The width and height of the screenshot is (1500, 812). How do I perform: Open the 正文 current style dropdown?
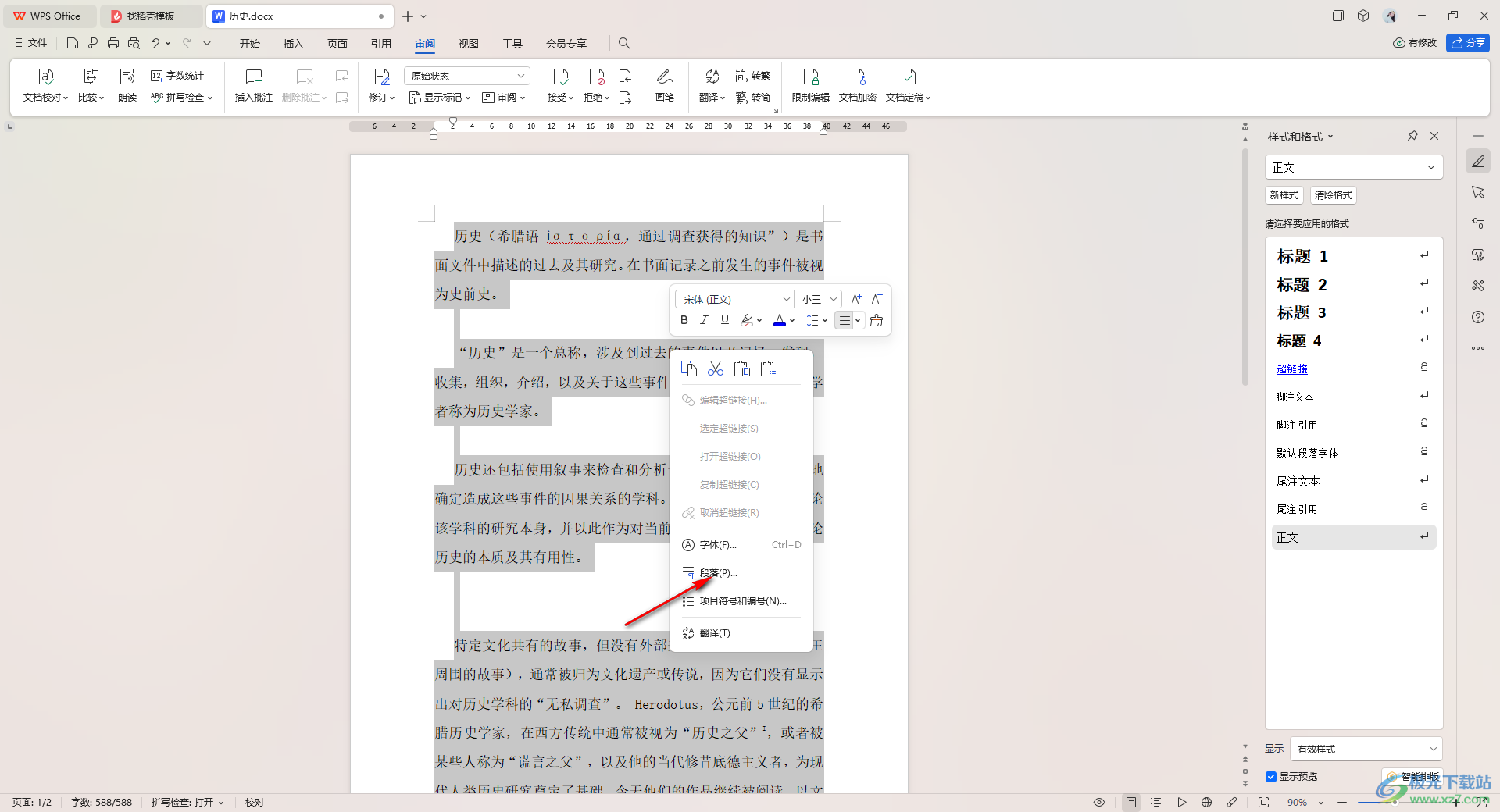coord(1353,167)
